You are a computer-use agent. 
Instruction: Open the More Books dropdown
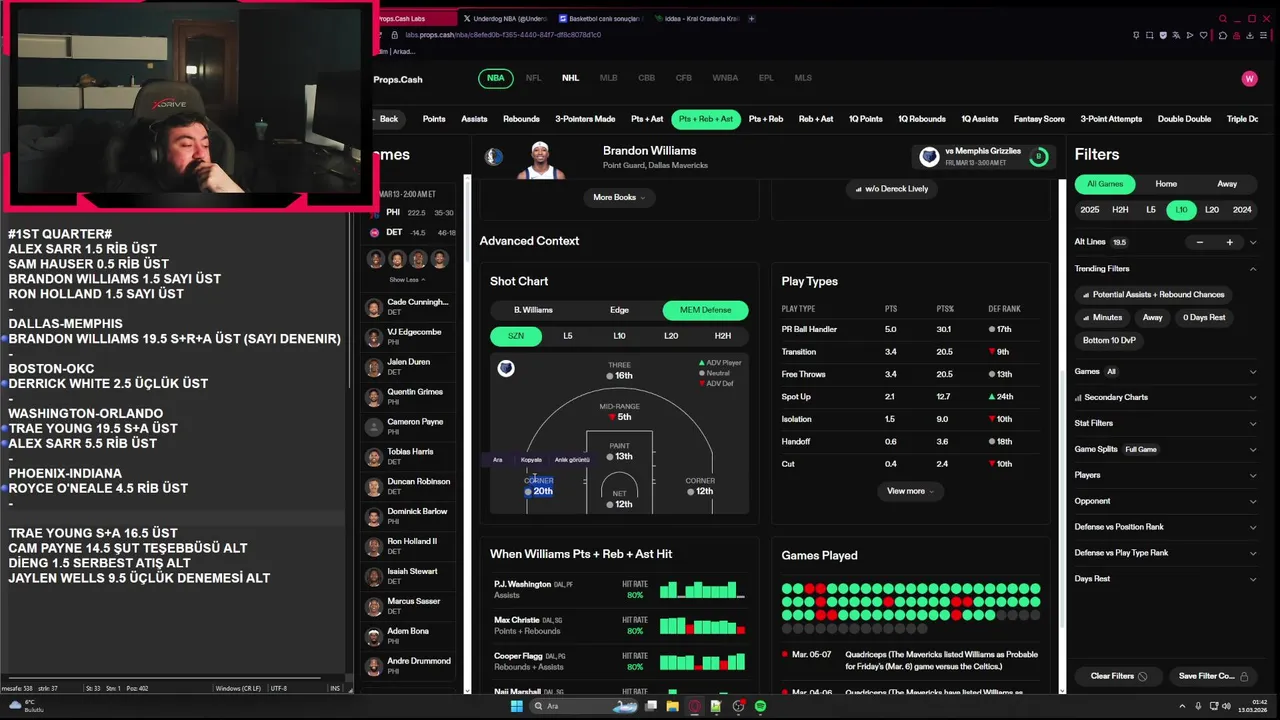[619, 197]
